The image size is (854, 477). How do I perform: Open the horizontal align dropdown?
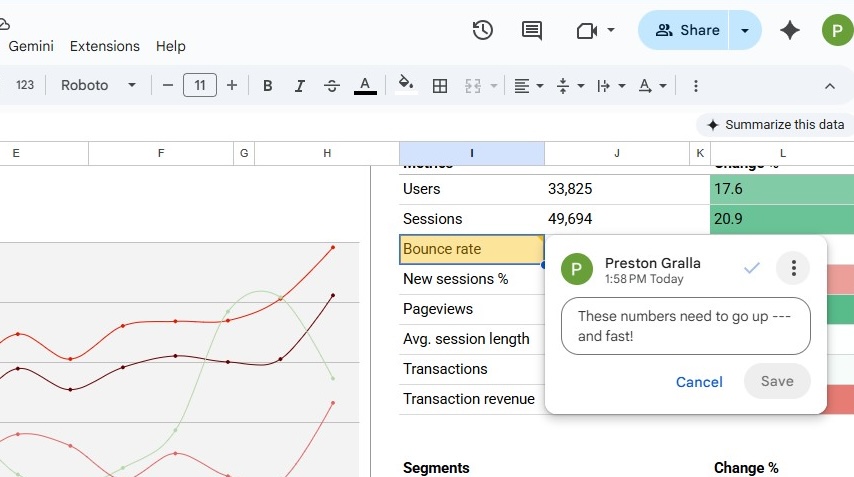pos(529,85)
